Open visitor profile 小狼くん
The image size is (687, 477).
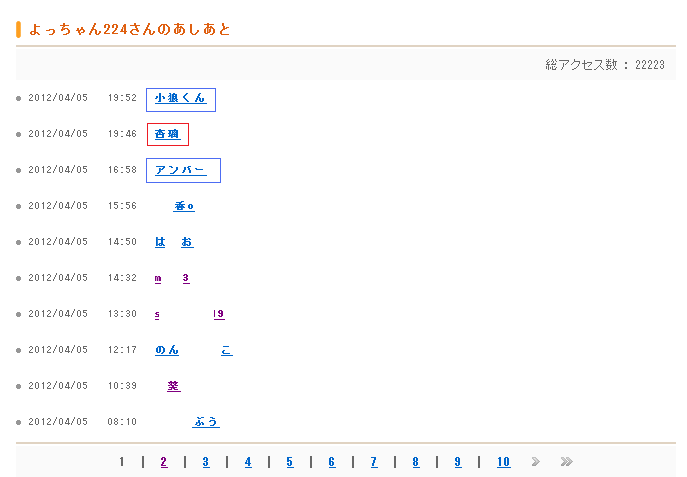180,98
